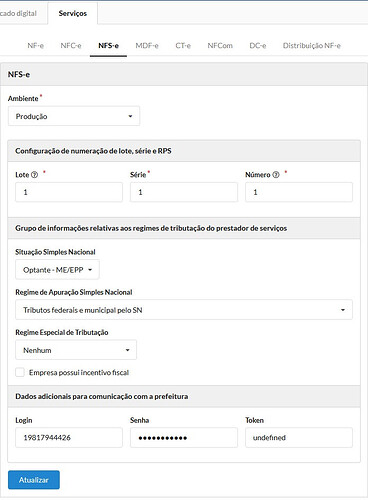The image size is (368, 500).
Task: Click the Login input field
Action: [x=69, y=437]
